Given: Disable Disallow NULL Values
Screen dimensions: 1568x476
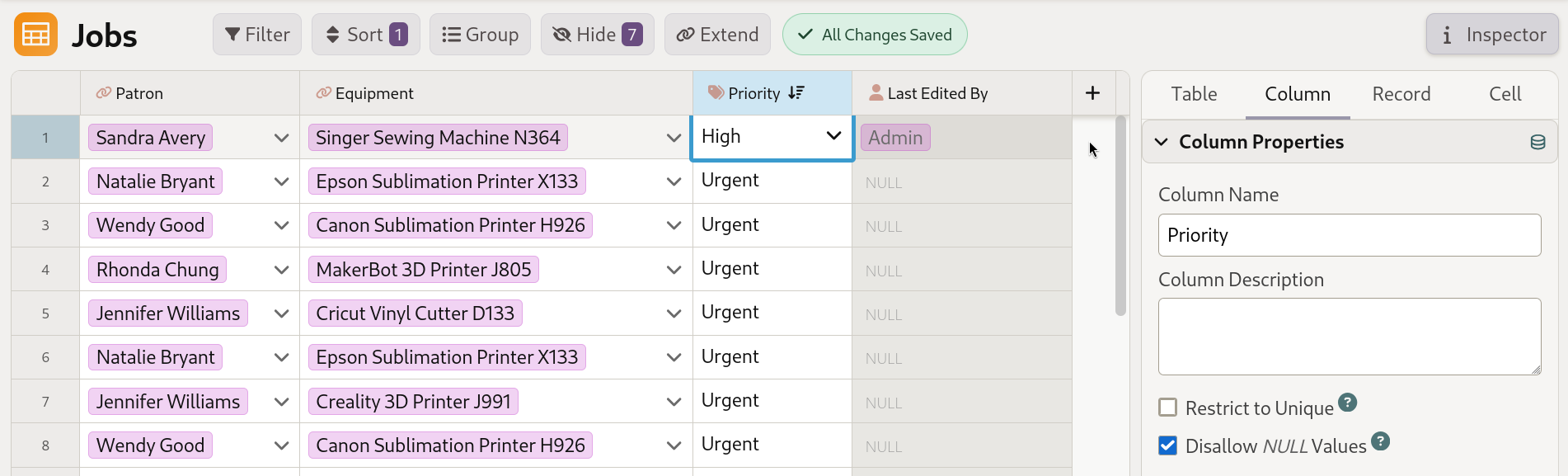Looking at the screenshot, I should (1167, 445).
